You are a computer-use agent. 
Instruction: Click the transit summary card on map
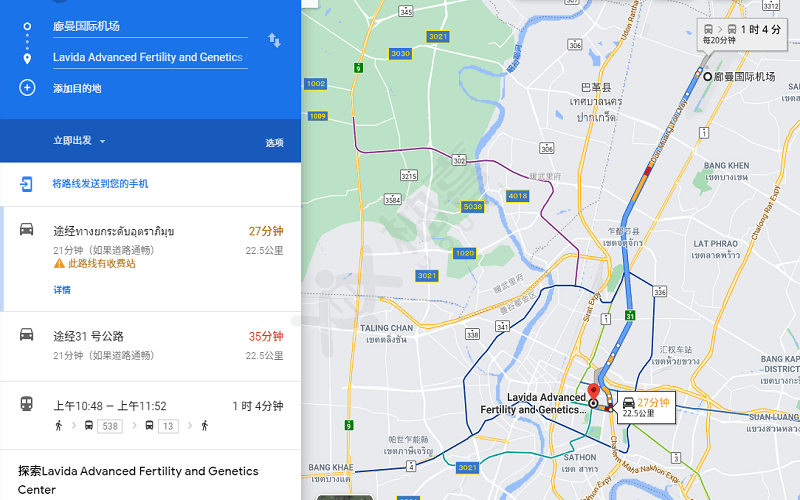(741, 34)
